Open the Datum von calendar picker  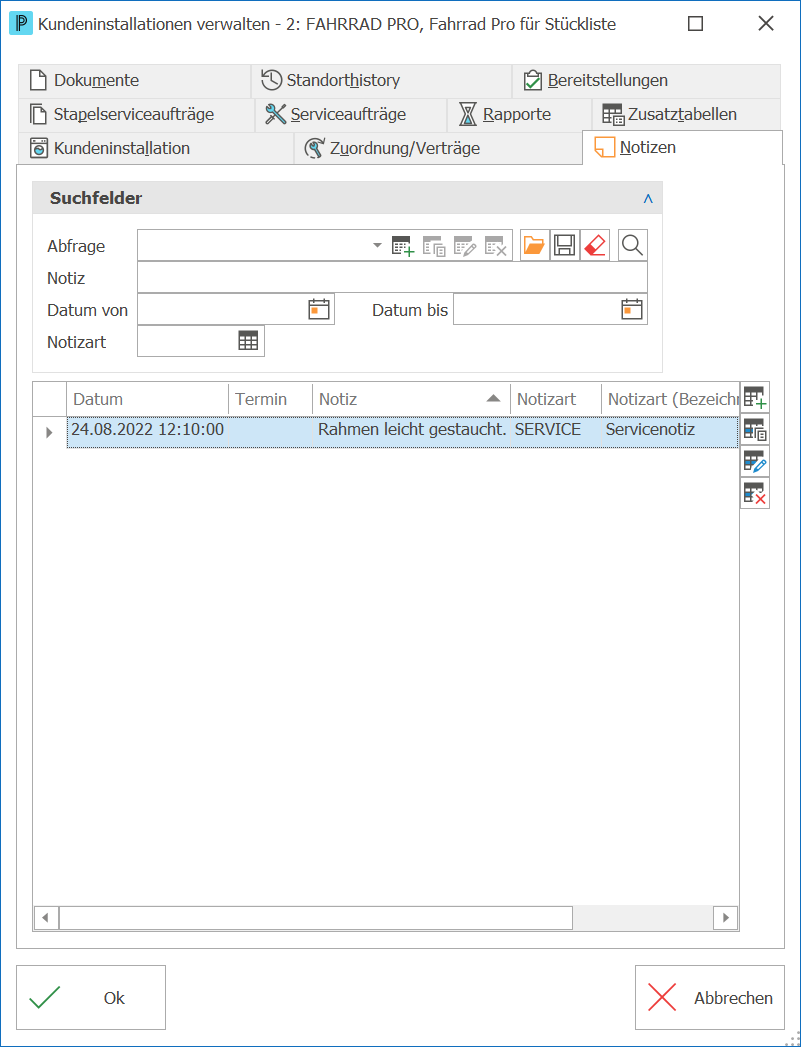(x=319, y=310)
